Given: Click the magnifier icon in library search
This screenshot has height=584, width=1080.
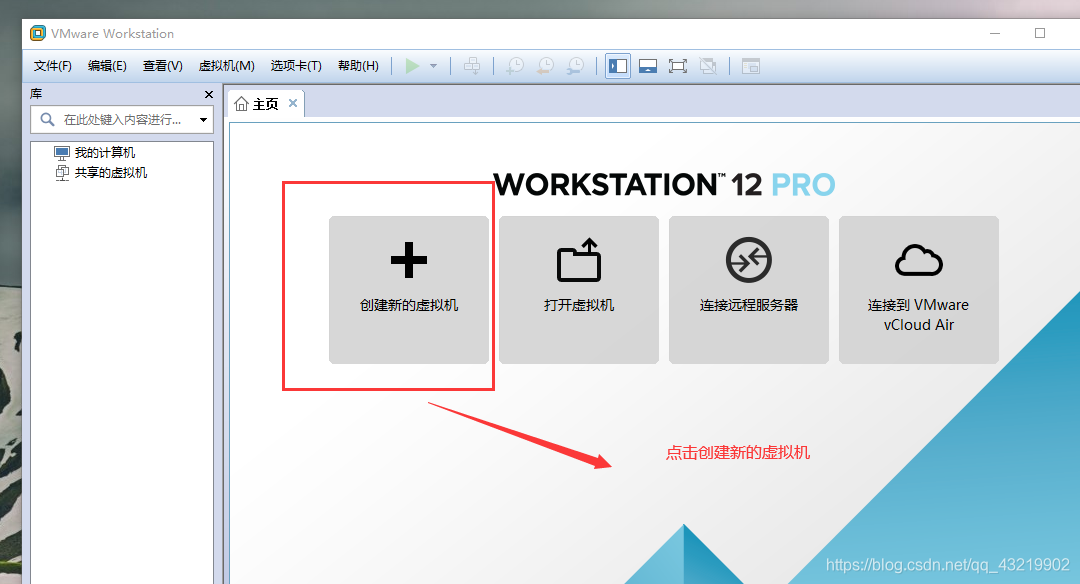Looking at the screenshot, I should (47, 120).
